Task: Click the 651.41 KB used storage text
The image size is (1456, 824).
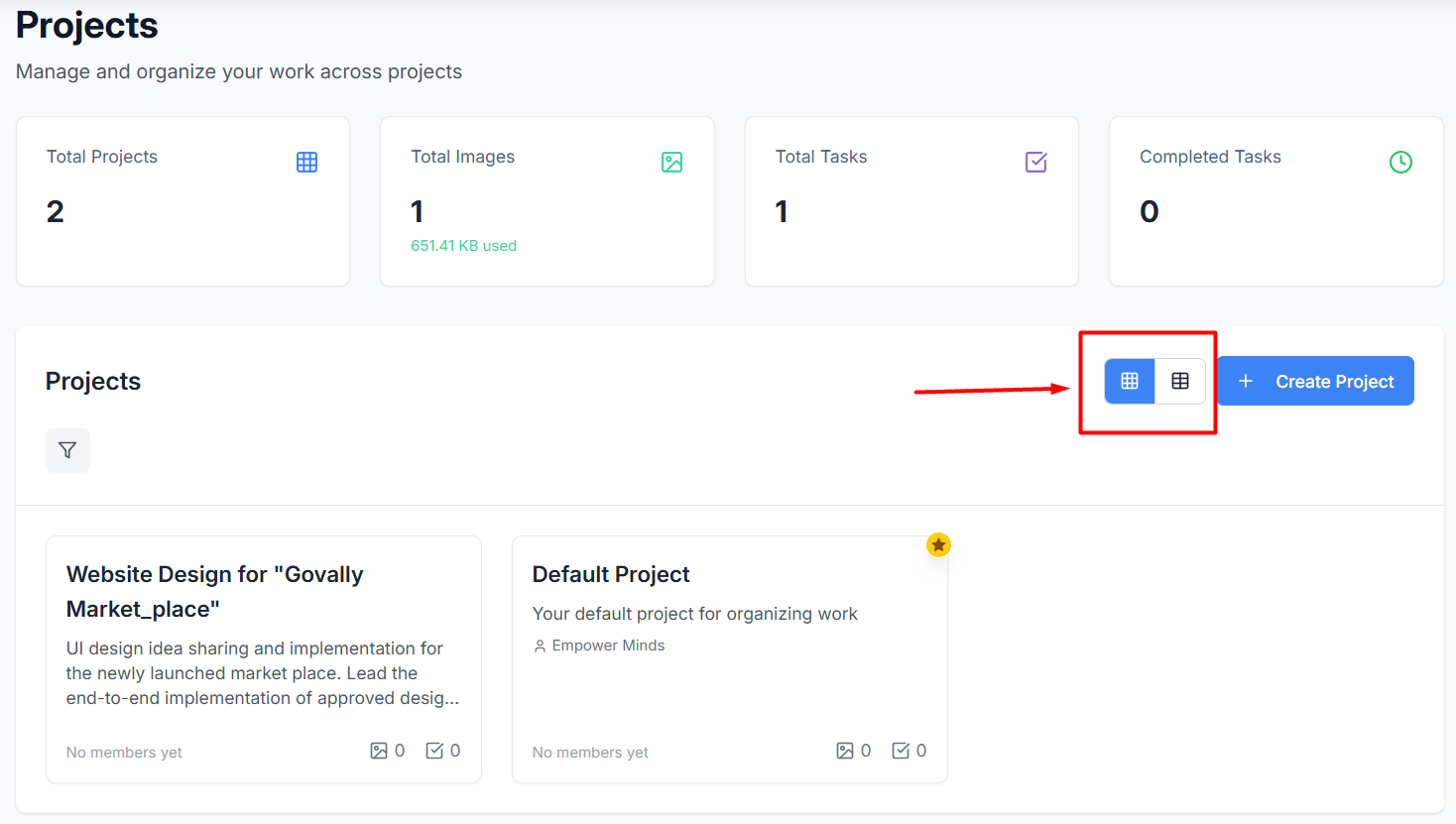Action: click(463, 246)
